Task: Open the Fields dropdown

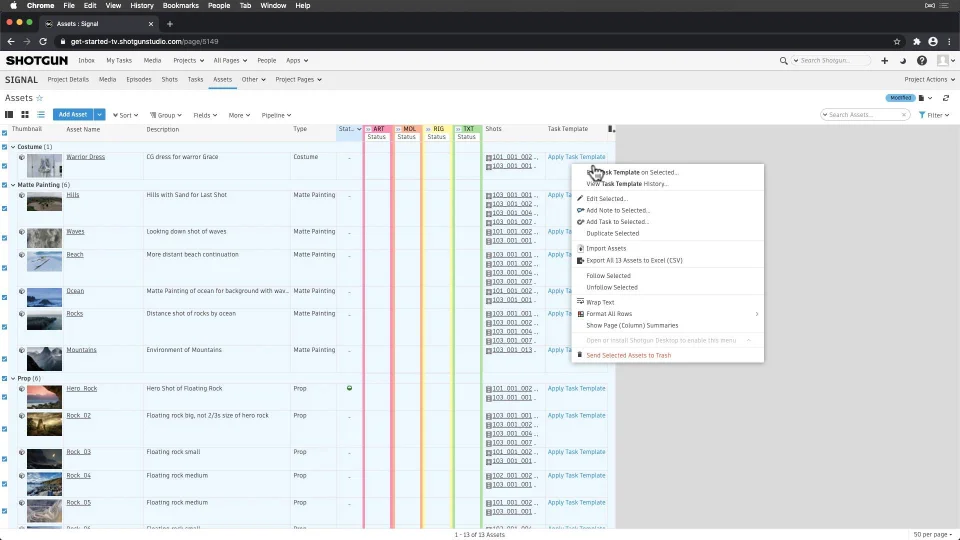Action: click(x=205, y=115)
